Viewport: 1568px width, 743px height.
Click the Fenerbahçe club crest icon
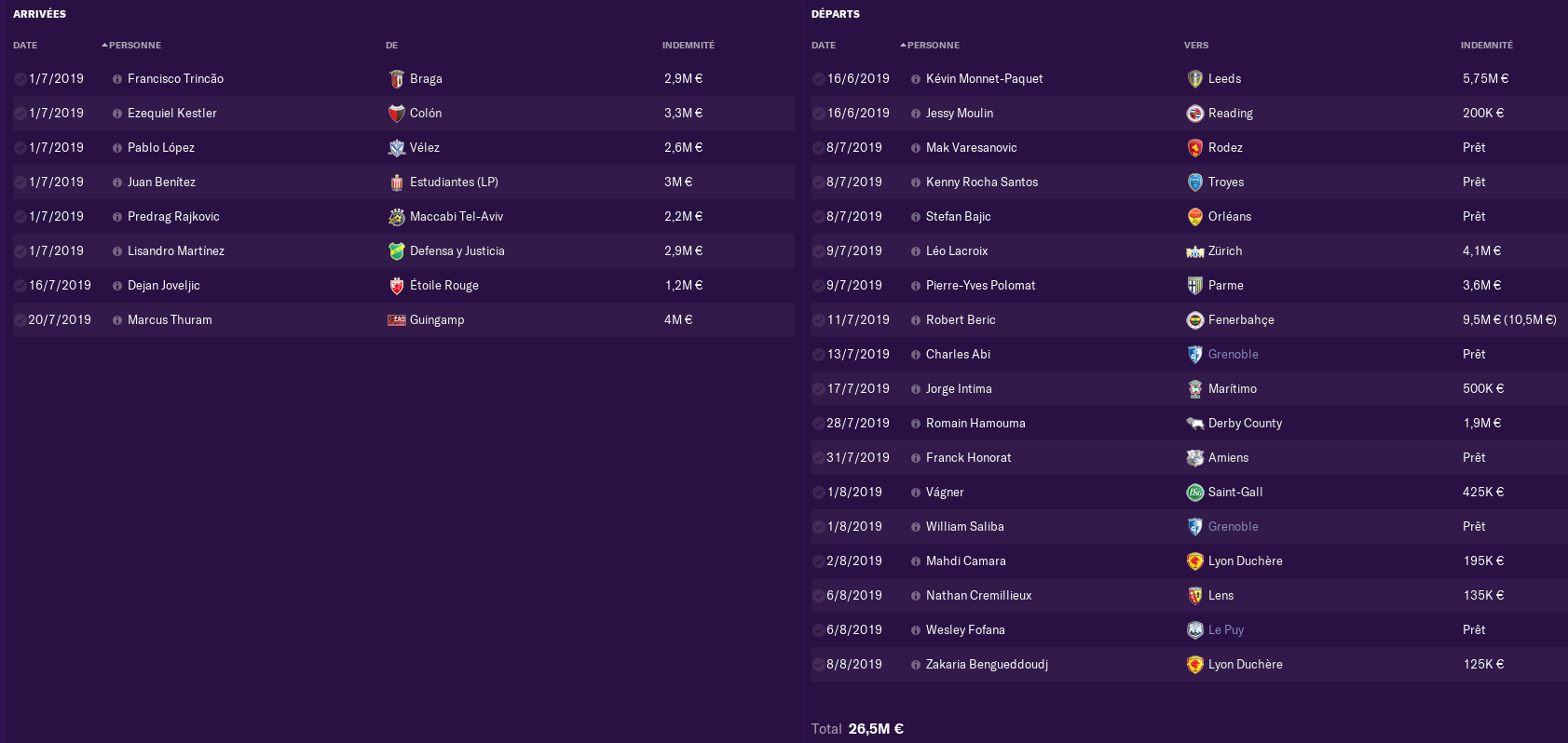click(x=1195, y=320)
